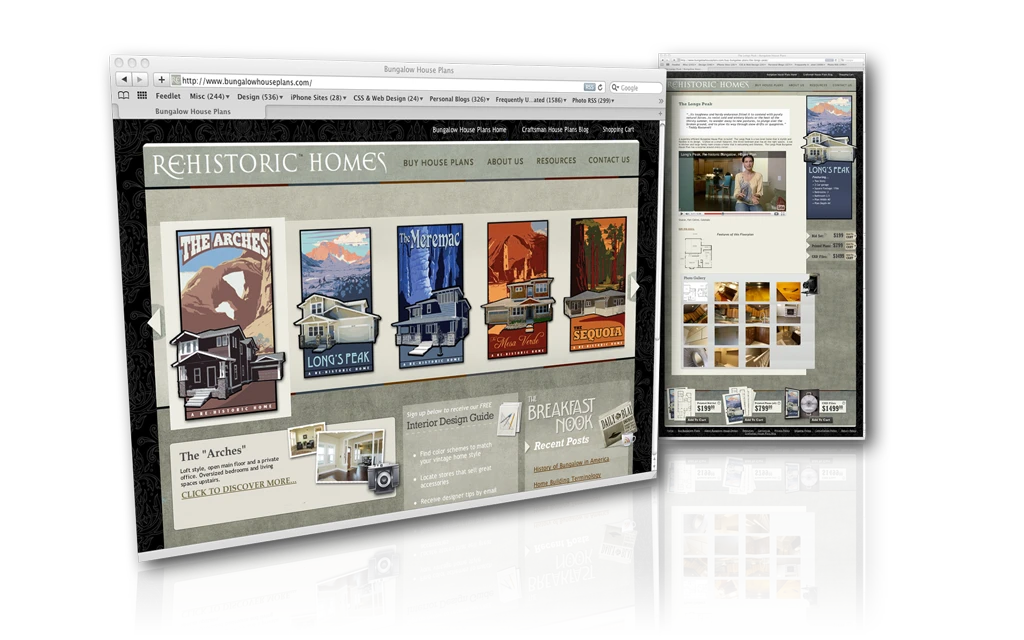Click the Breakfast Nook heading
The image size is (1024, 640).
560,415
